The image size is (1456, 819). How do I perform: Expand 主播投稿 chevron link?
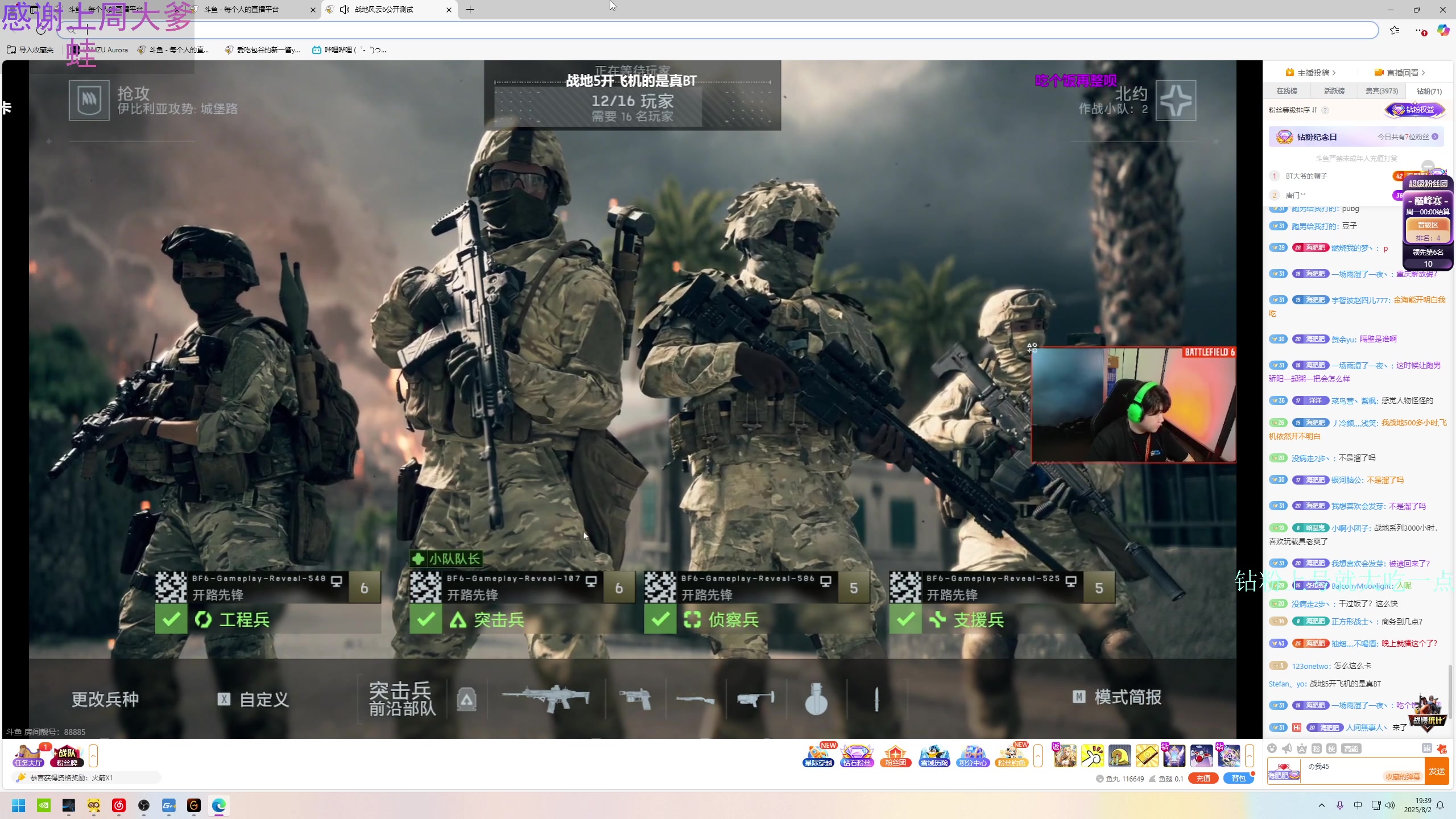point(1334,73)
